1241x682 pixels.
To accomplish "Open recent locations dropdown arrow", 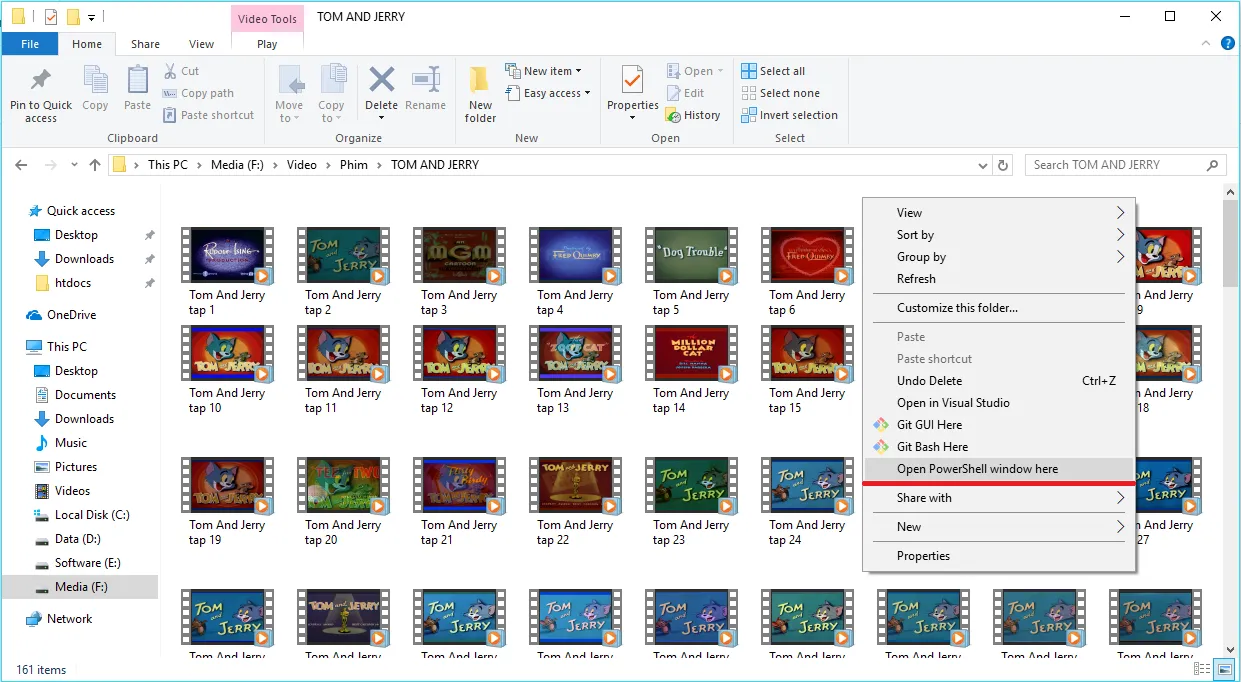I will point(73,165).
